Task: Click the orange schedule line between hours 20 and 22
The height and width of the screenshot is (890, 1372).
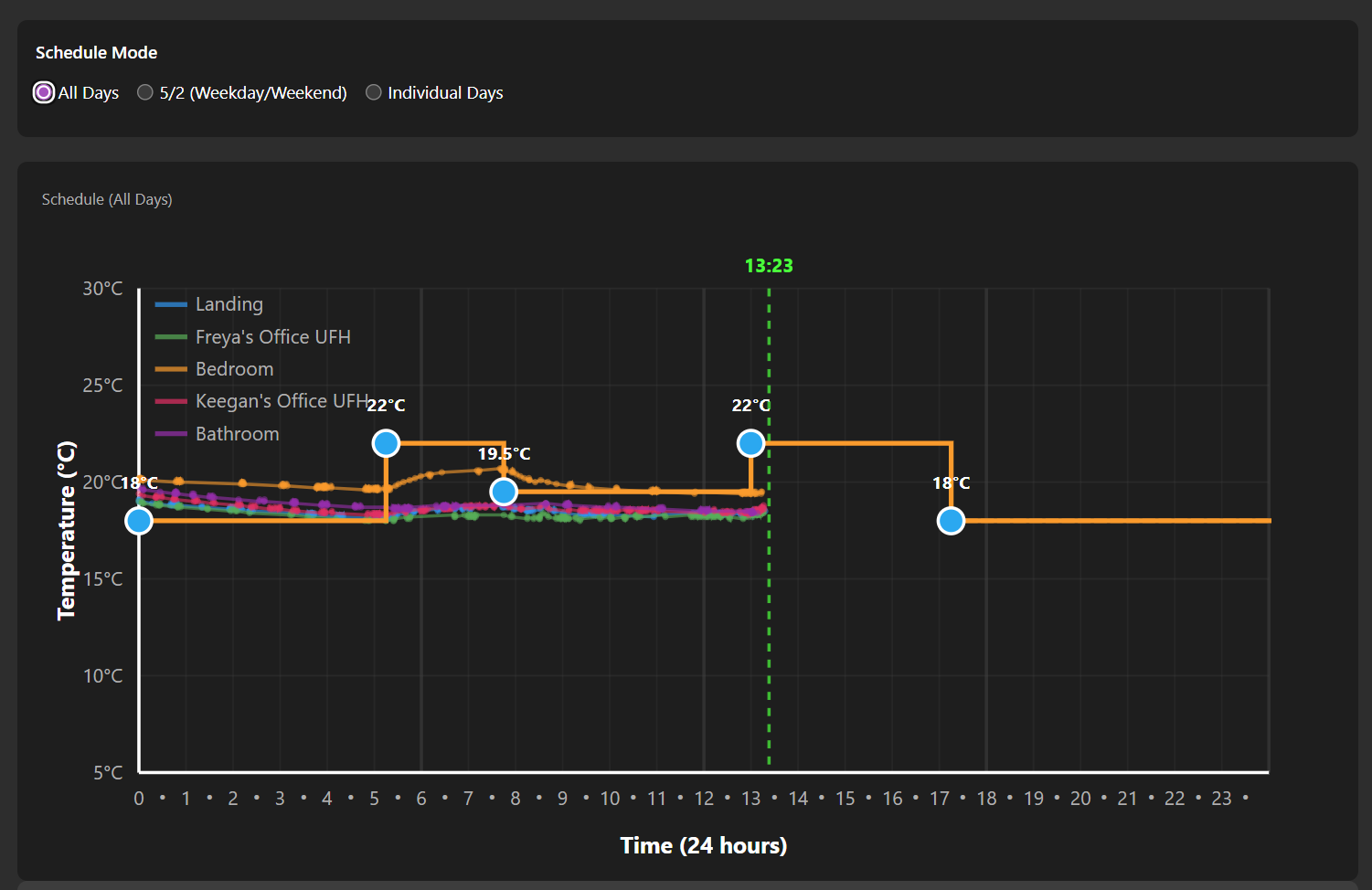Action: [1128, 521]
